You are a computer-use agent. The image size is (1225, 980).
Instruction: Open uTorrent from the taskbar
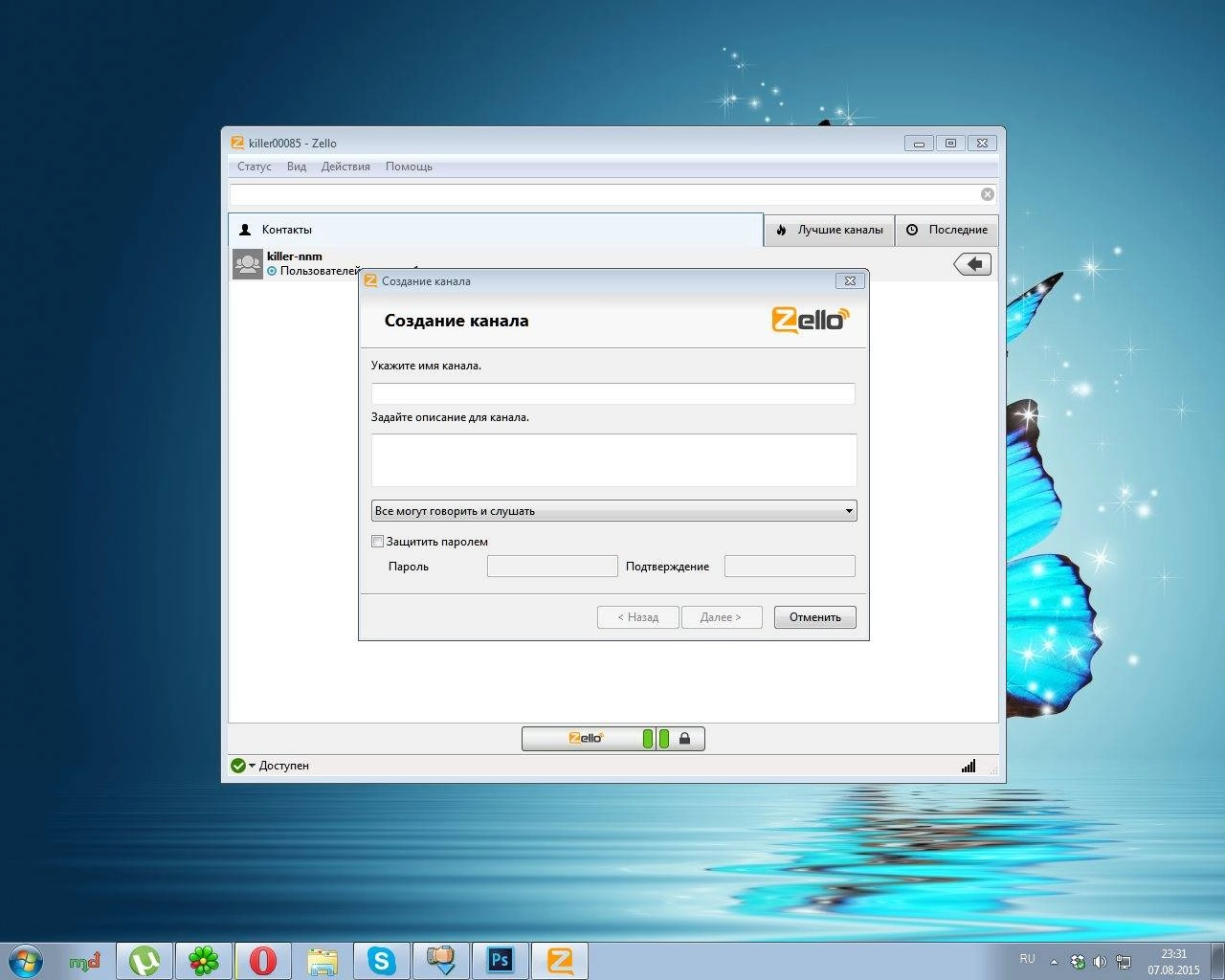pos(145,960)
